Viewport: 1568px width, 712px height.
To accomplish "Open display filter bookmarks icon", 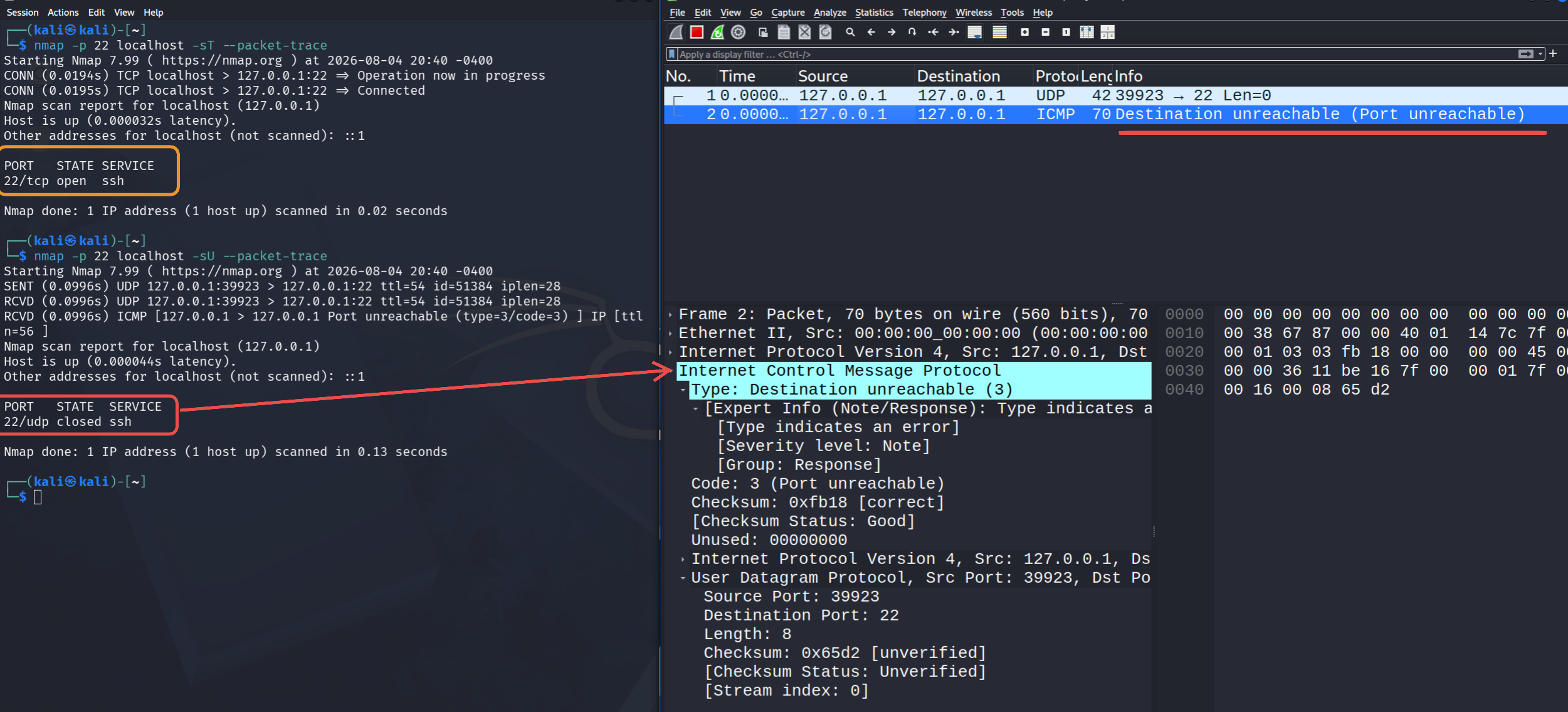I will tap(671, 55).
